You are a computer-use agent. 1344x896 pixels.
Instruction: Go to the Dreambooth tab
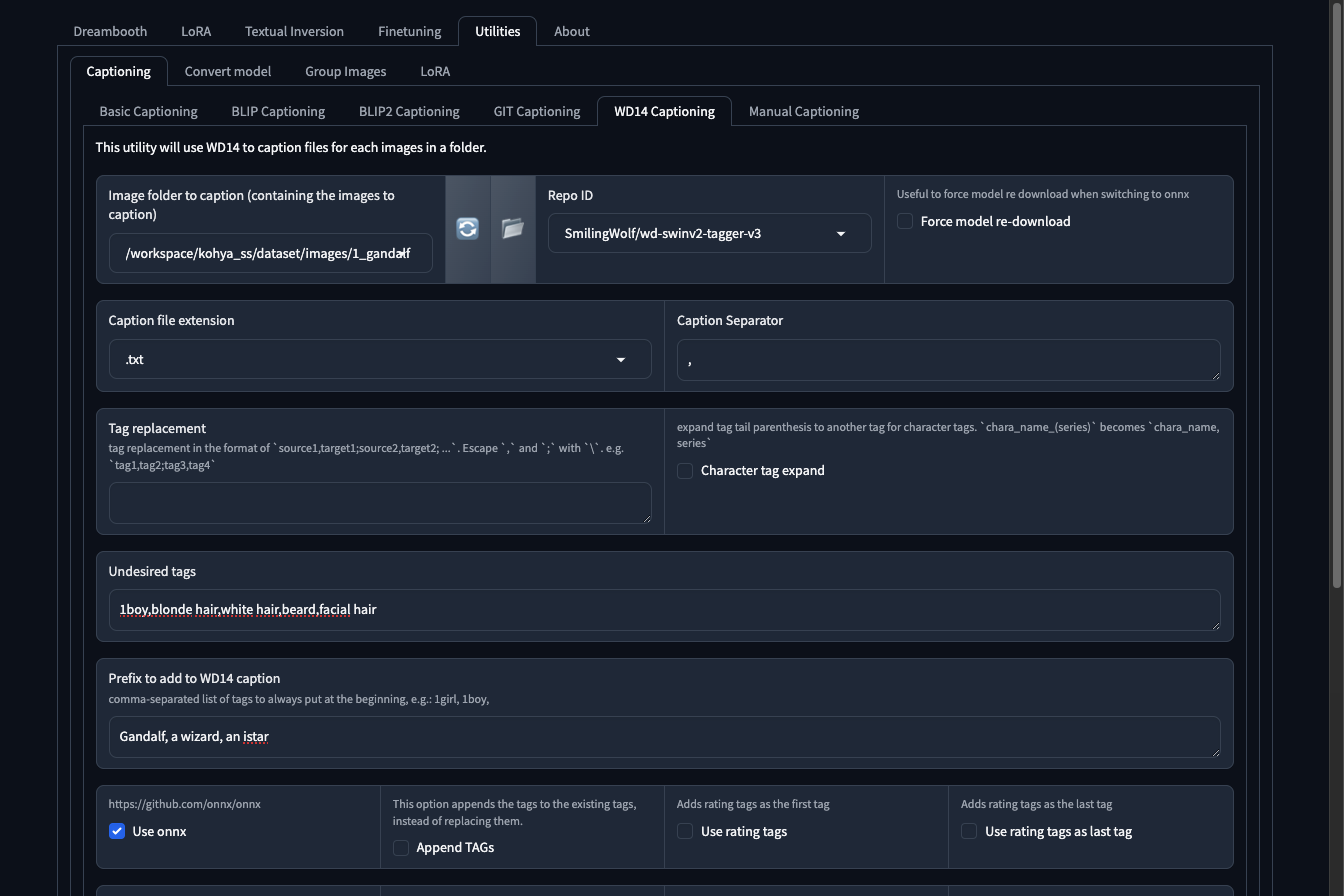pos(110,31)
